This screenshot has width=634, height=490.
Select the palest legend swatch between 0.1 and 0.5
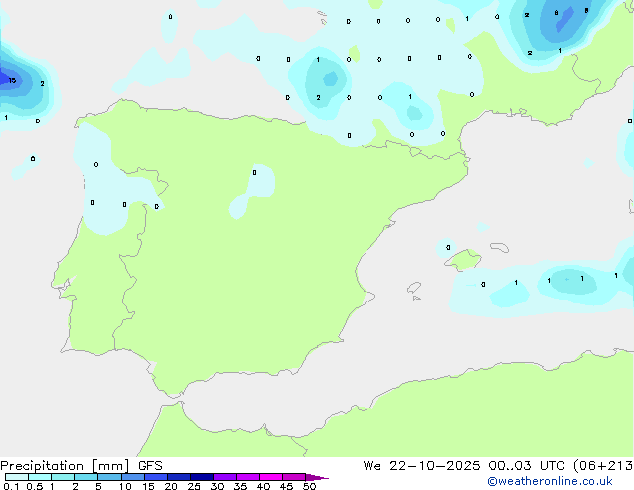point(17,477)
